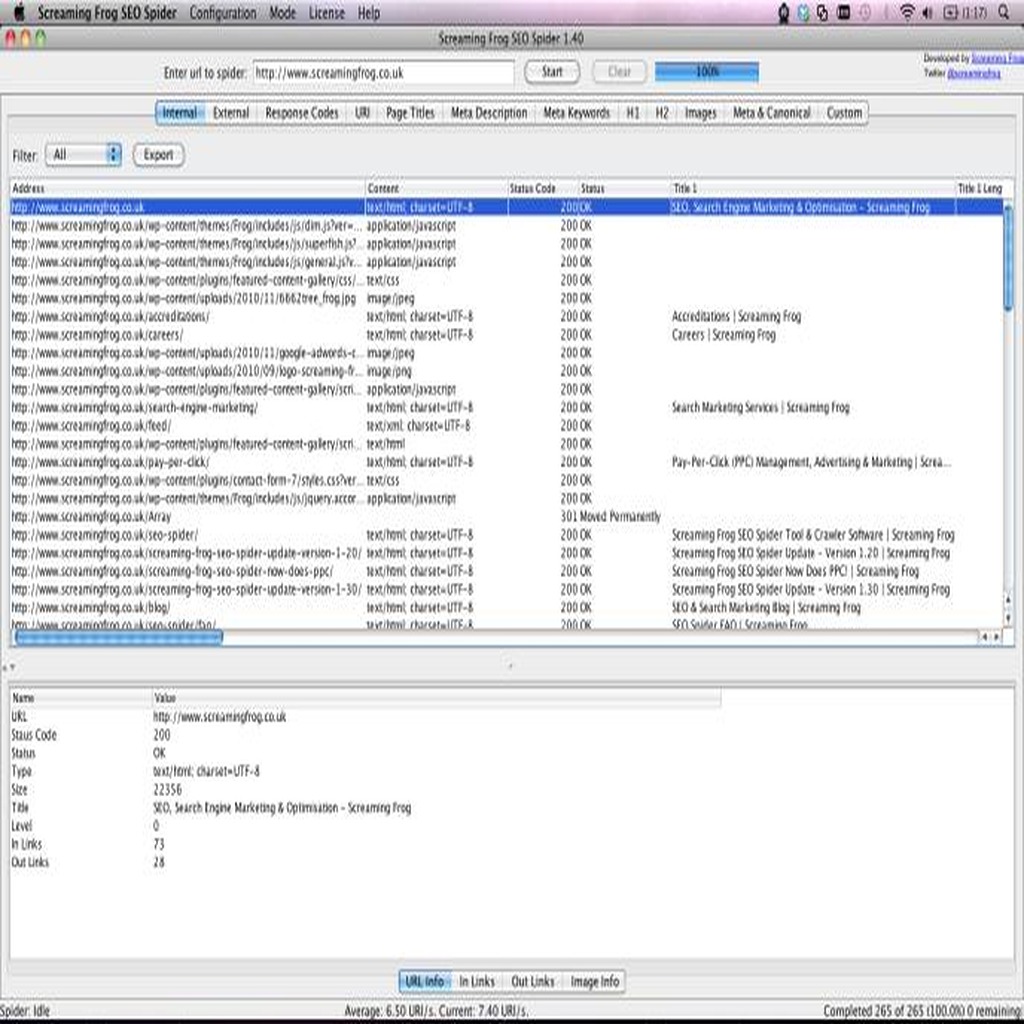Click the Start button

[552, 72]
